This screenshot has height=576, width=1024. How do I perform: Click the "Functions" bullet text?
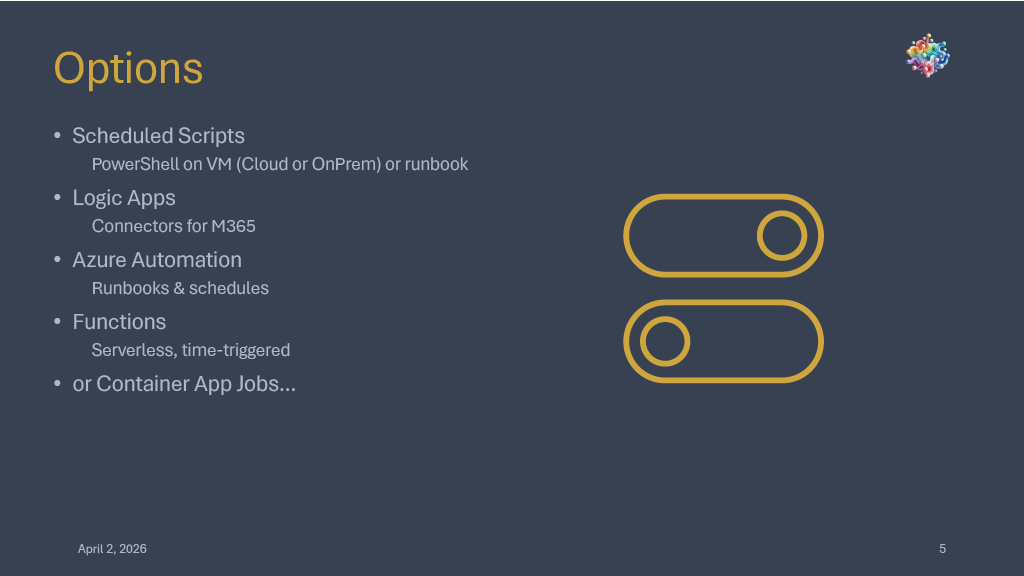pyautogui.click(x=119, y=322)
